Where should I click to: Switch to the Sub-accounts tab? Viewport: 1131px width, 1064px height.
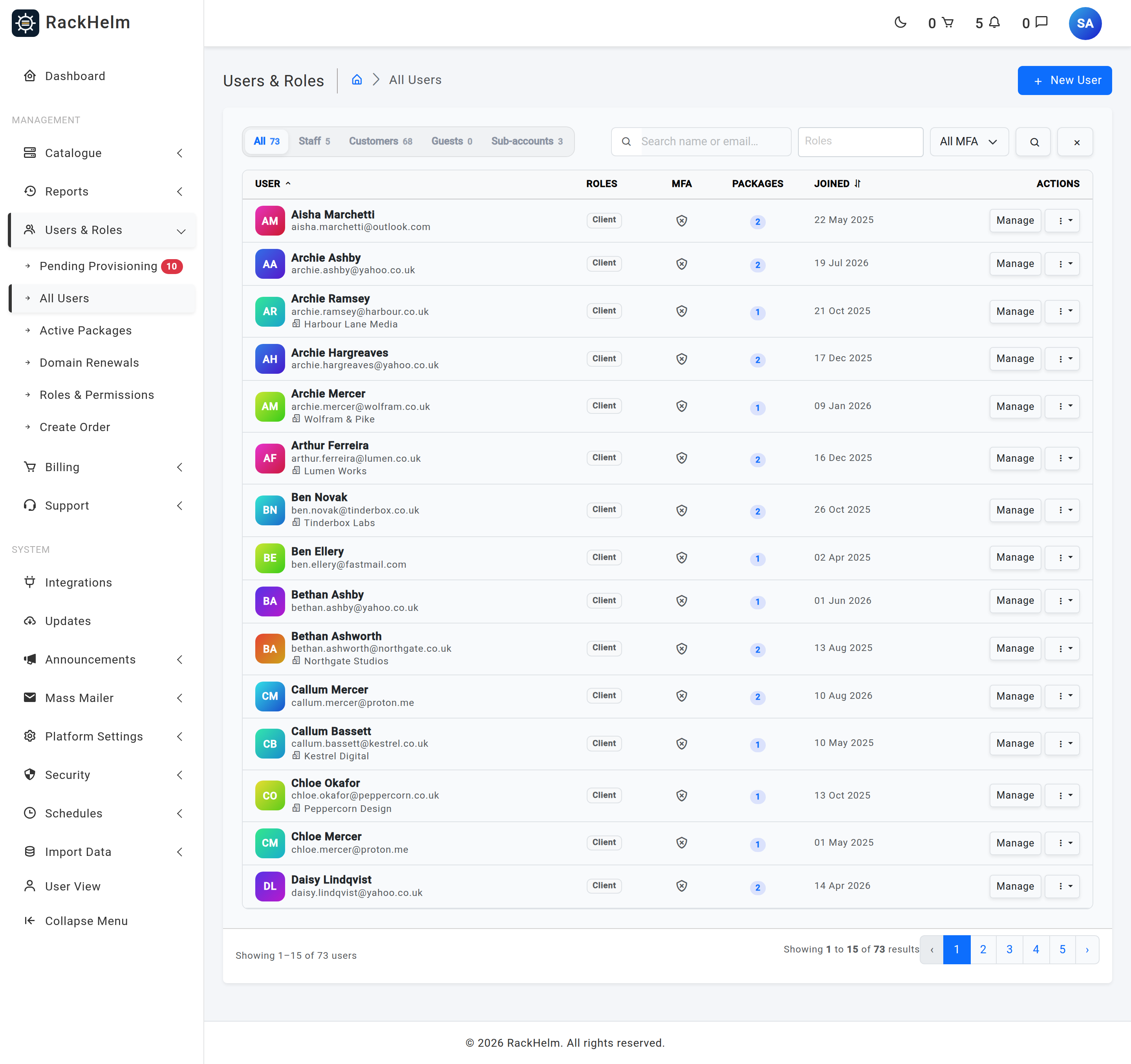pos(527,141)
